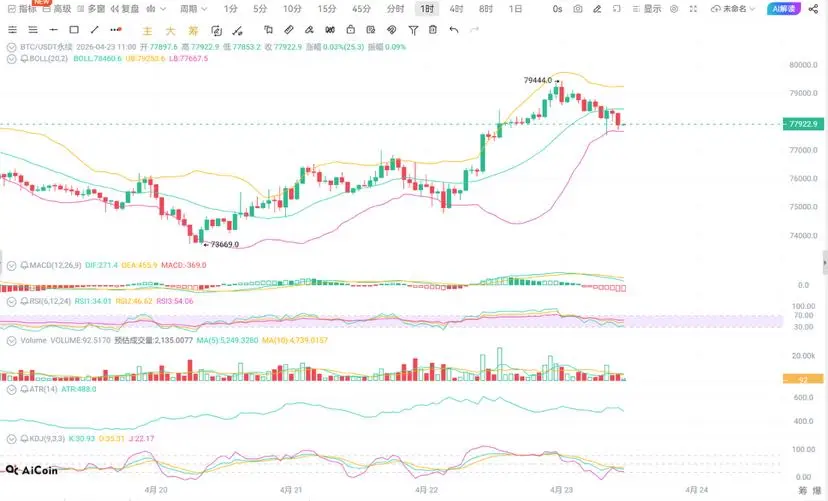
Task: Collapse the KDJ(9,3,3) panel
Action: coord(12,439)
